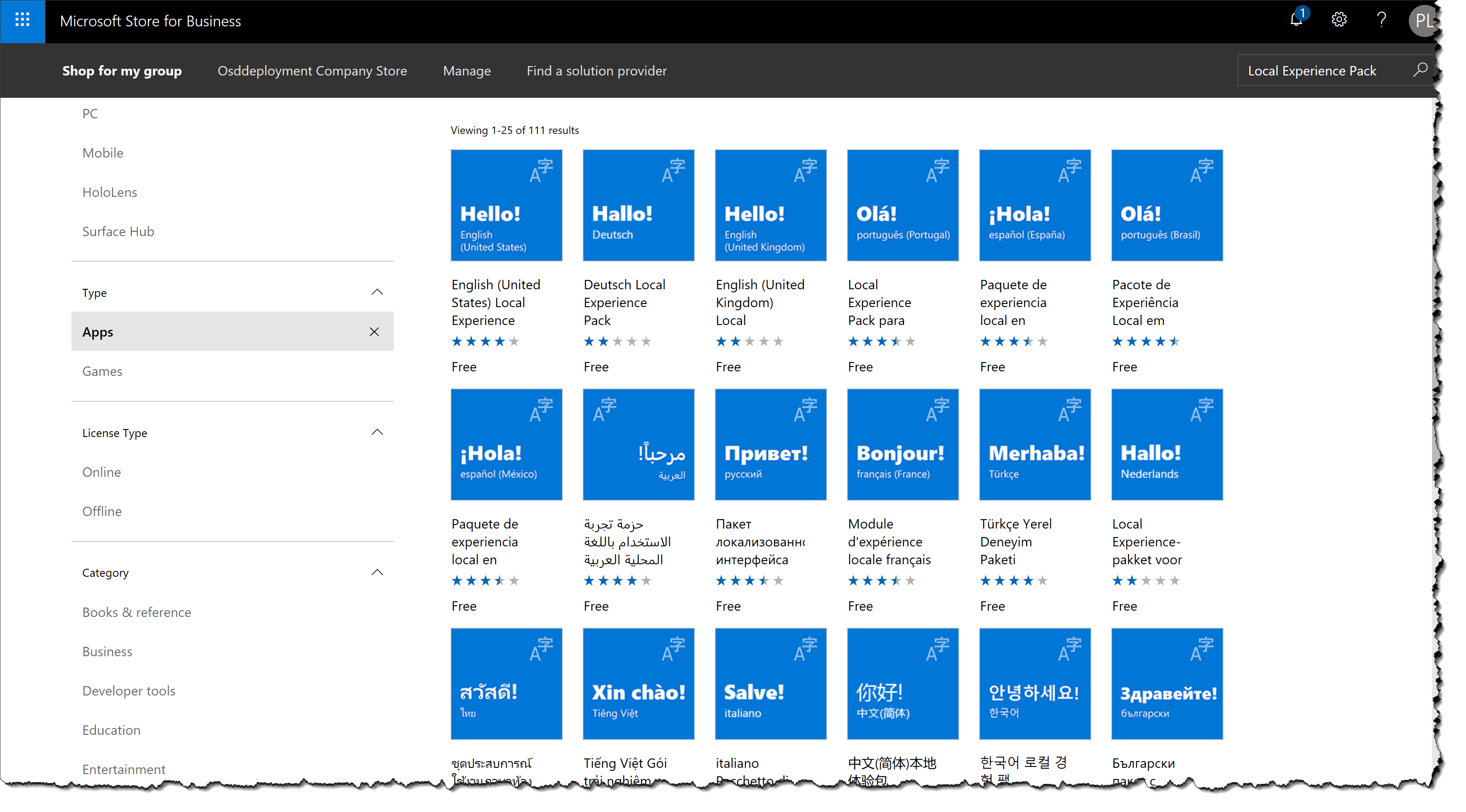The height and width of the screenshot is (812, 1466).
Task: Switch filter from Apps to Games
Action: pos(102,371)
